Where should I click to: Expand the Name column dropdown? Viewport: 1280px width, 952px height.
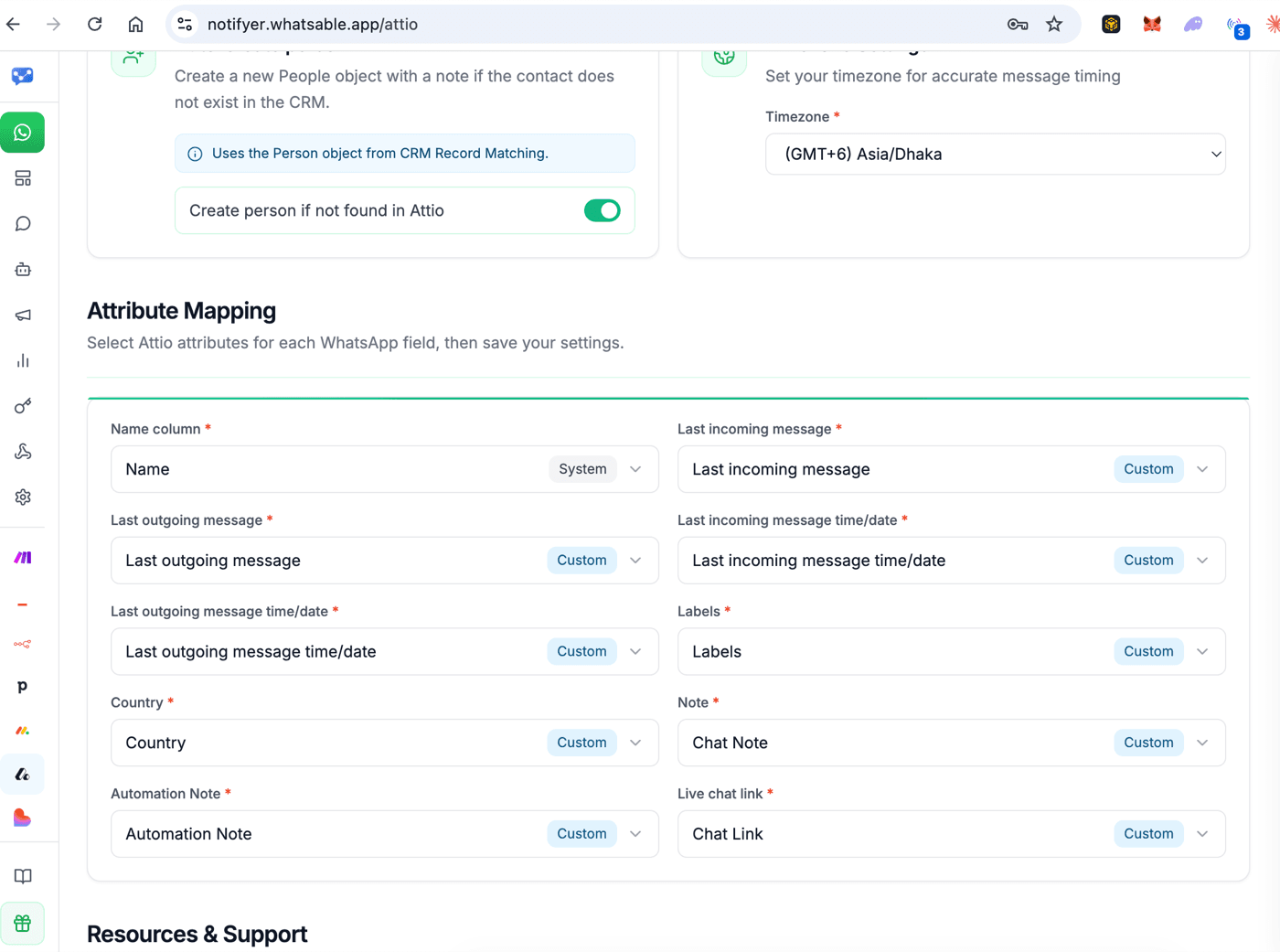point(385,469)
